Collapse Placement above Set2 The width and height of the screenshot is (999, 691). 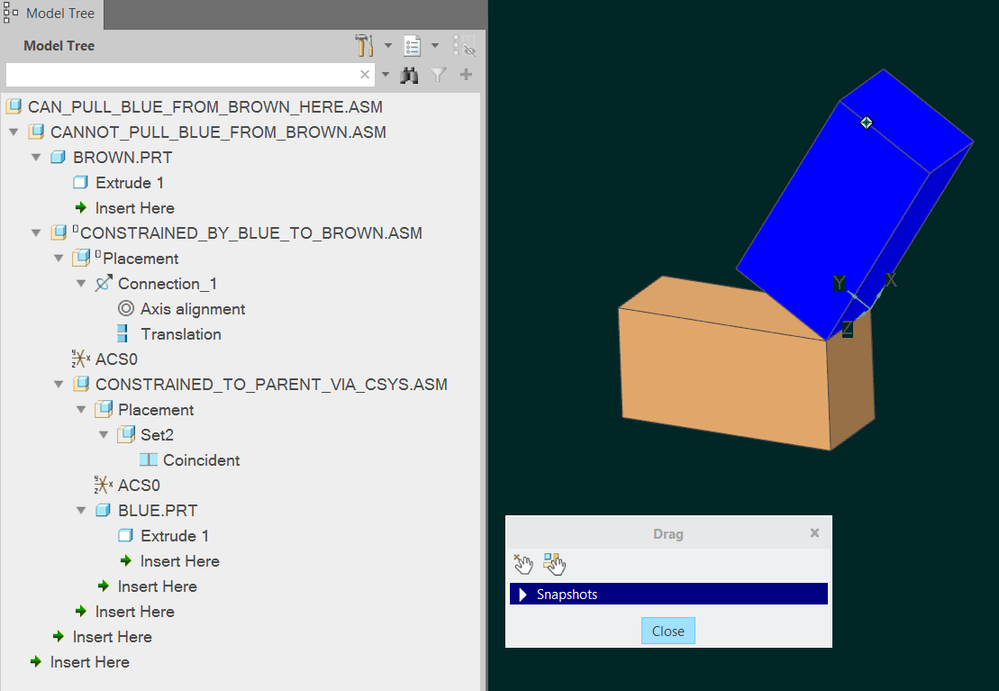[x=81, y=410]
